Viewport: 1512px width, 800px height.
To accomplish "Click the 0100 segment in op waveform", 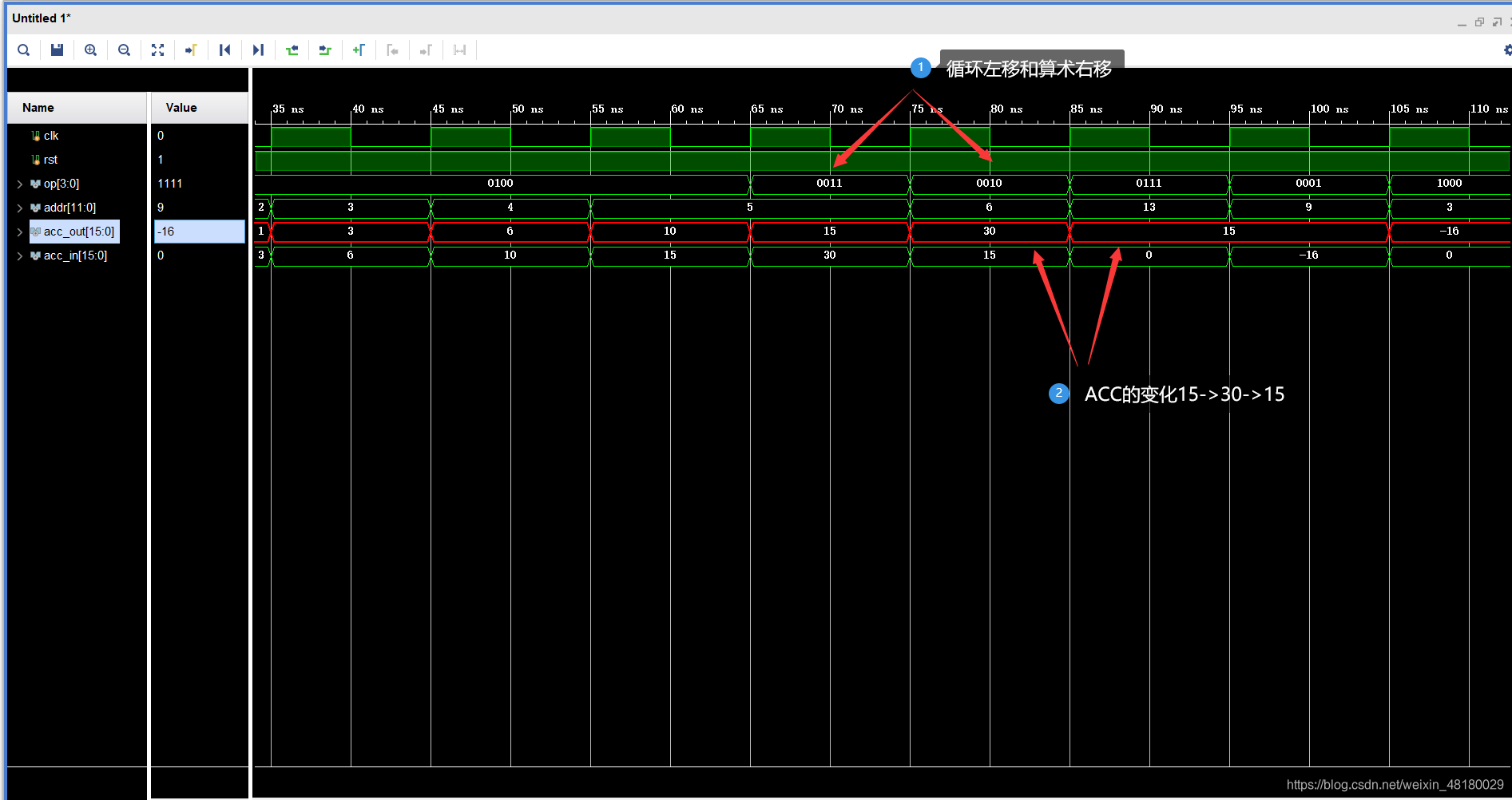I will pyautogui.click(x=501, y=184).
